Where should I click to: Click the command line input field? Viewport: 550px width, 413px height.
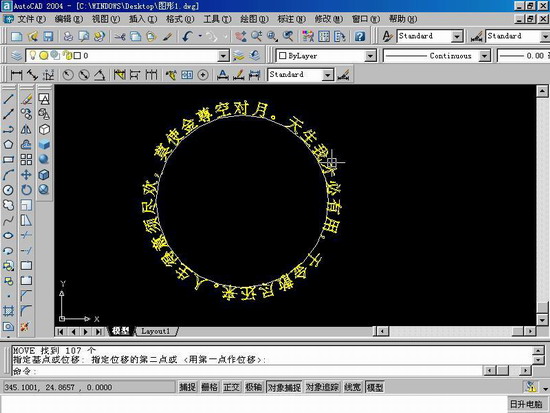click(247, 371)
